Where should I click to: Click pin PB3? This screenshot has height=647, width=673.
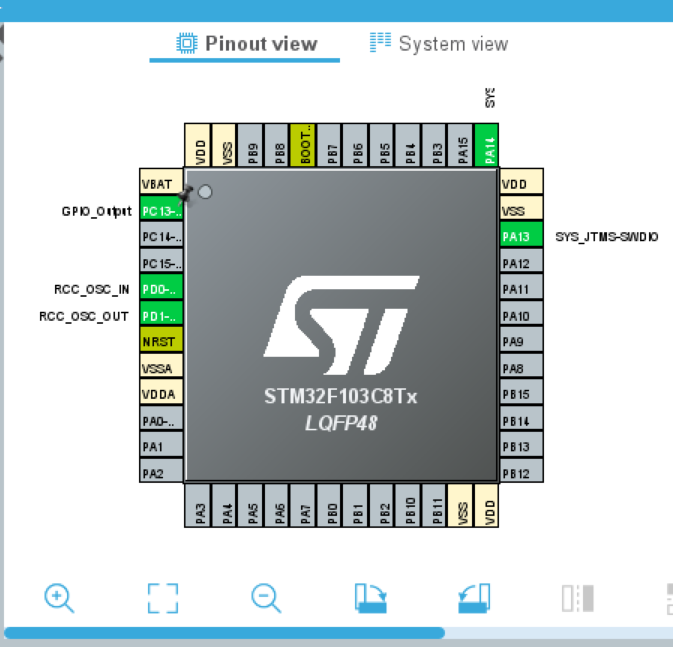click(x=434, y=145)
